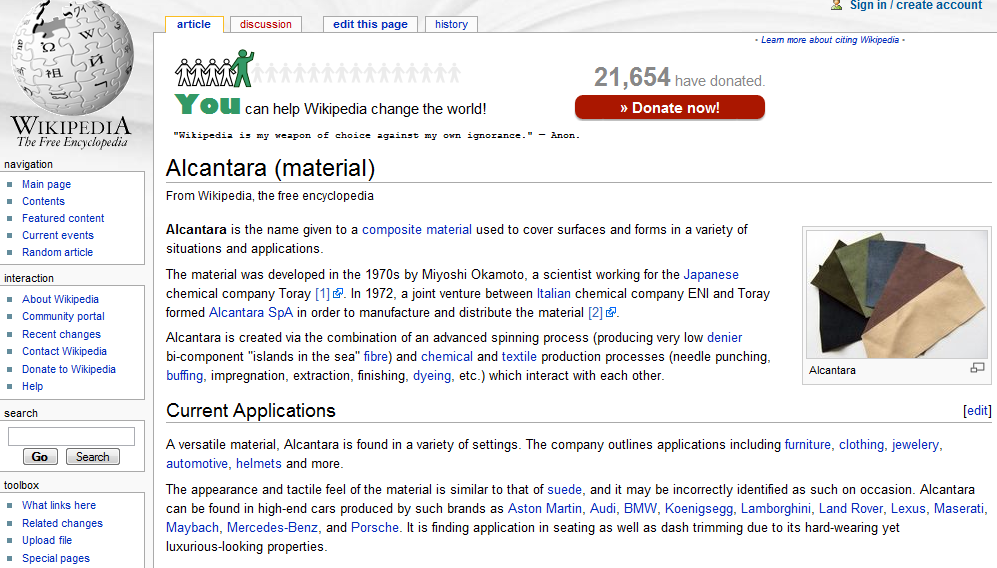Open the Sign in / create account link

(915, 5)
